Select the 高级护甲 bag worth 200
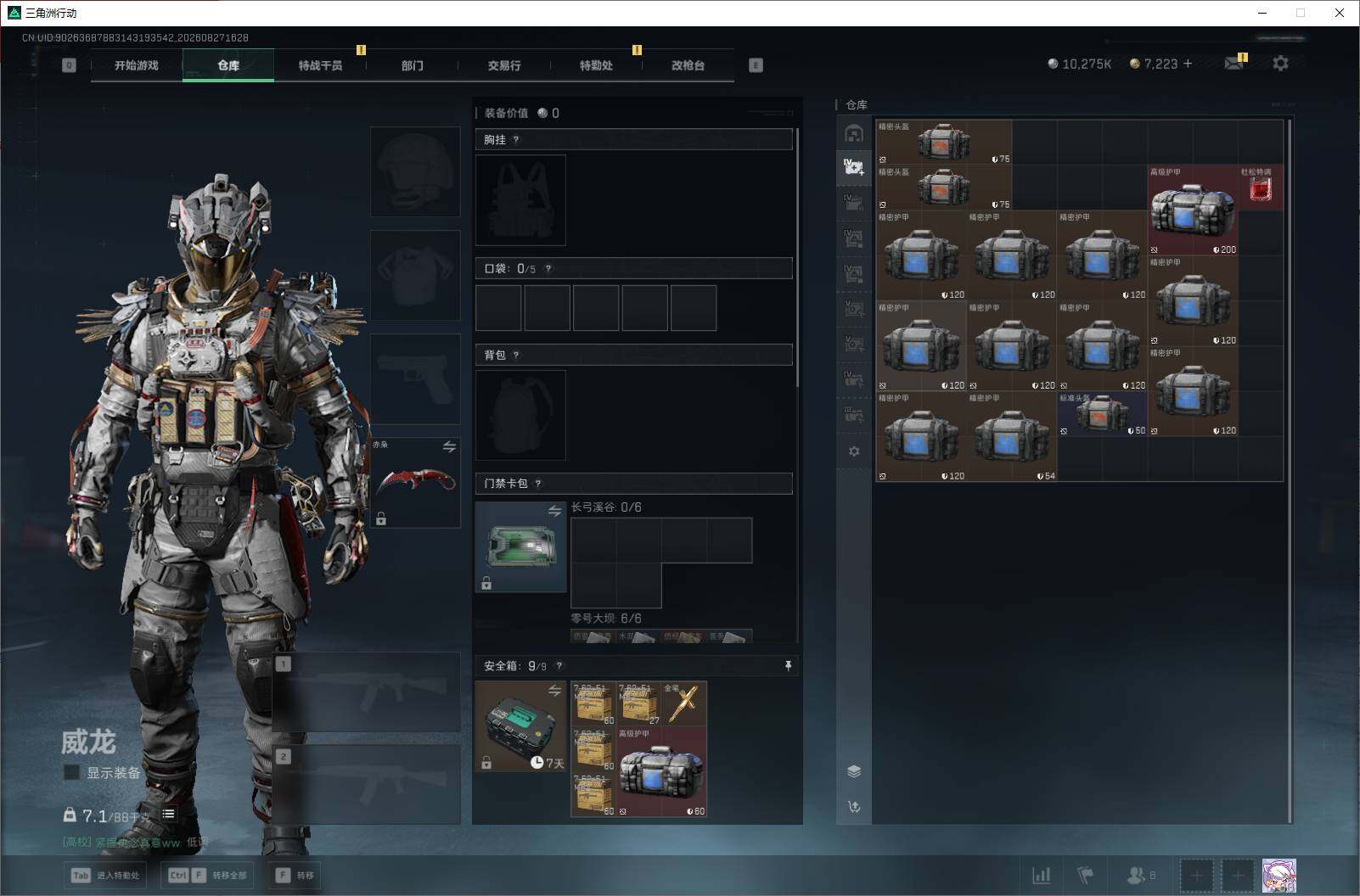The image size is (1360, 896). (x=1193, y=210)
